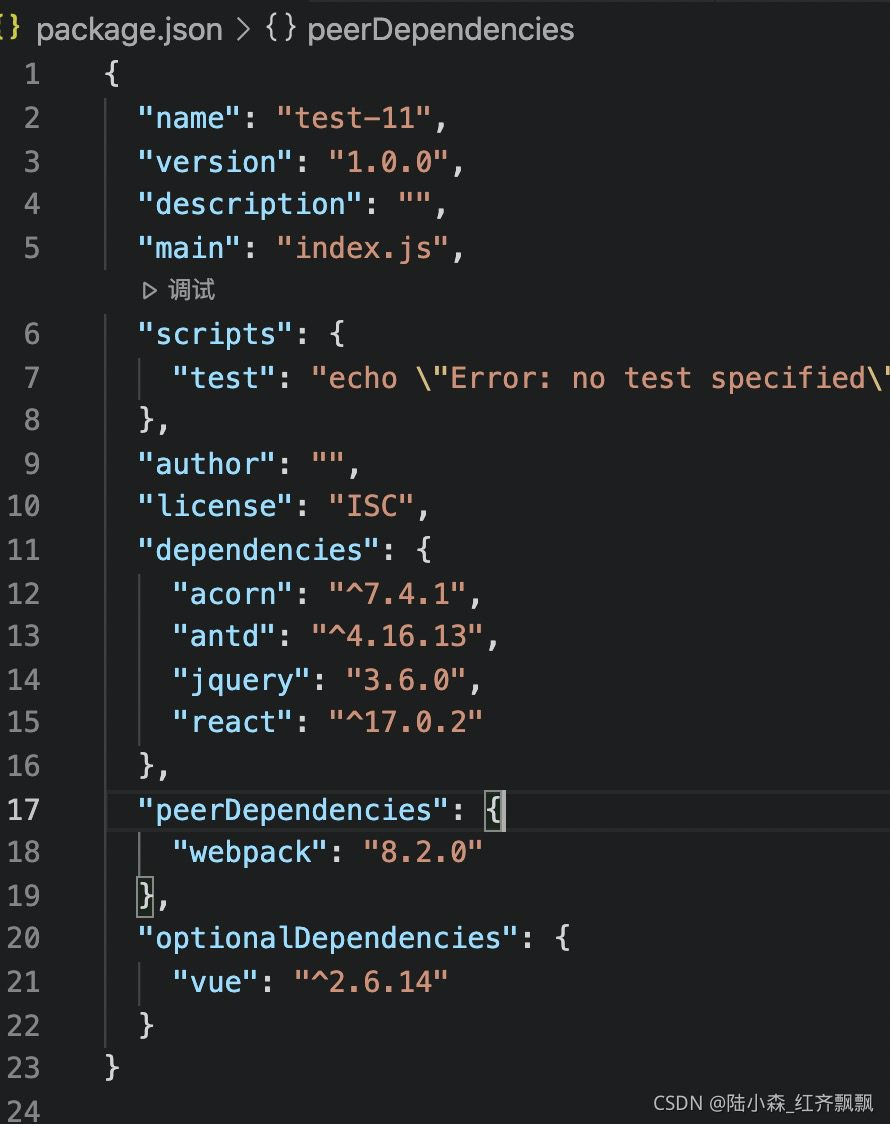Click the "dependencies" key on line 11
Screen dimensions: 890x1124
[258, 550]
